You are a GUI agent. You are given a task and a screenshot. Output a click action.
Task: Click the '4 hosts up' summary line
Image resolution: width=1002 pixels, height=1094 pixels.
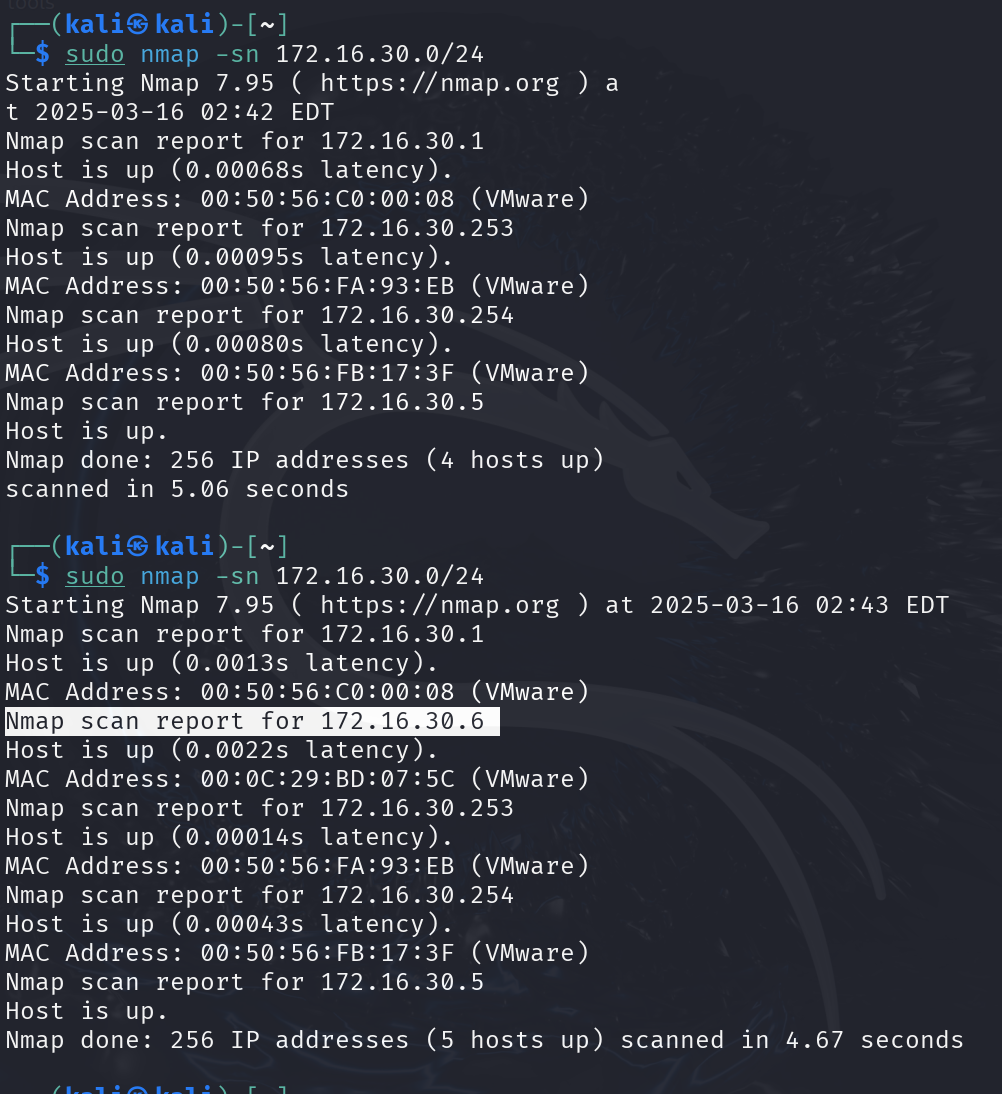click(x=305, y=460)
